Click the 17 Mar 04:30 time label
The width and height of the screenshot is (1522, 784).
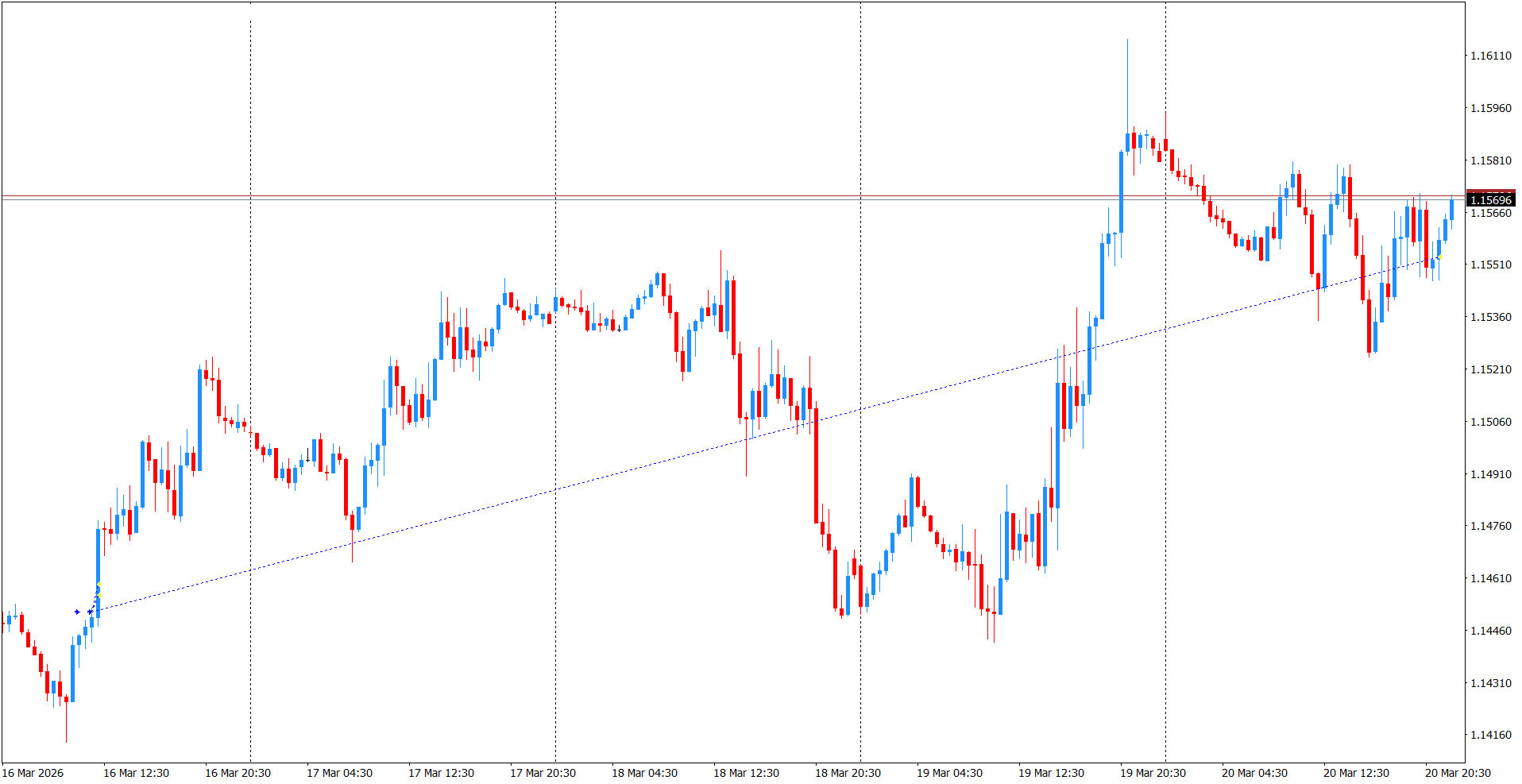point(339,773)
